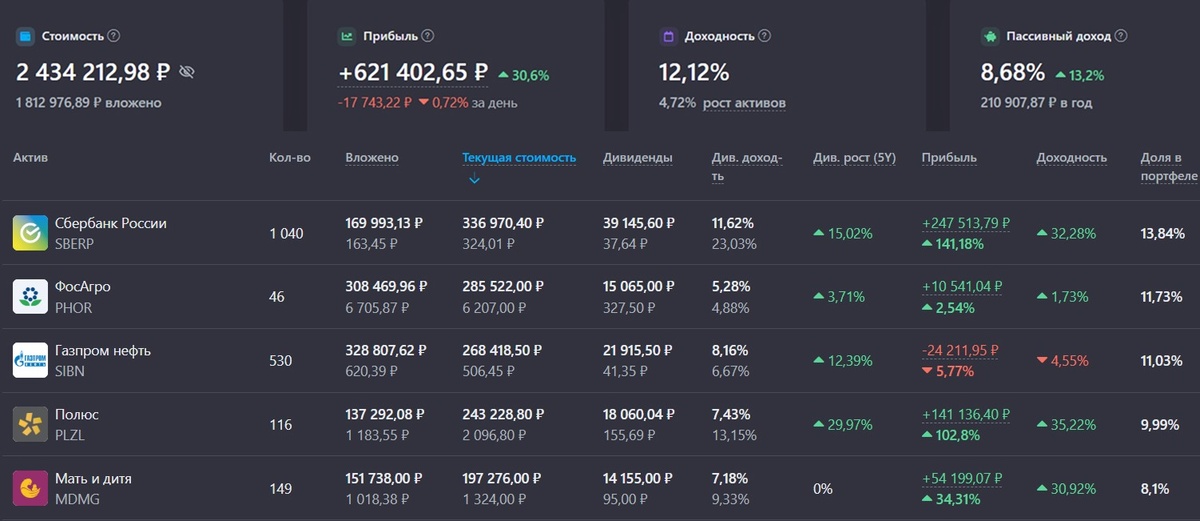Screen dimensions: 1200x521
Task: Sort table by Дивиденды column
Action: click(638, 158)
